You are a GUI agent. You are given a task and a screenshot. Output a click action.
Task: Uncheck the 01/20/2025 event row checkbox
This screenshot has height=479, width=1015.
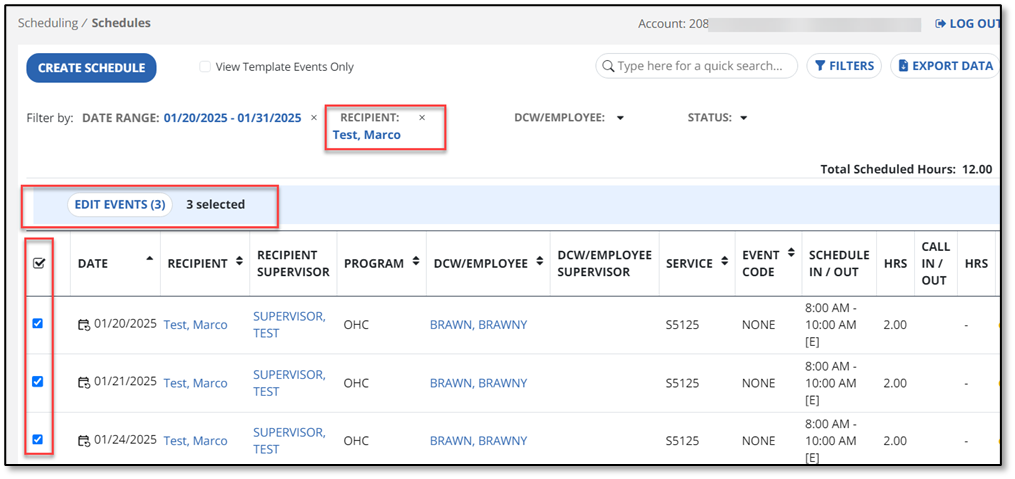tap(38, 324)
